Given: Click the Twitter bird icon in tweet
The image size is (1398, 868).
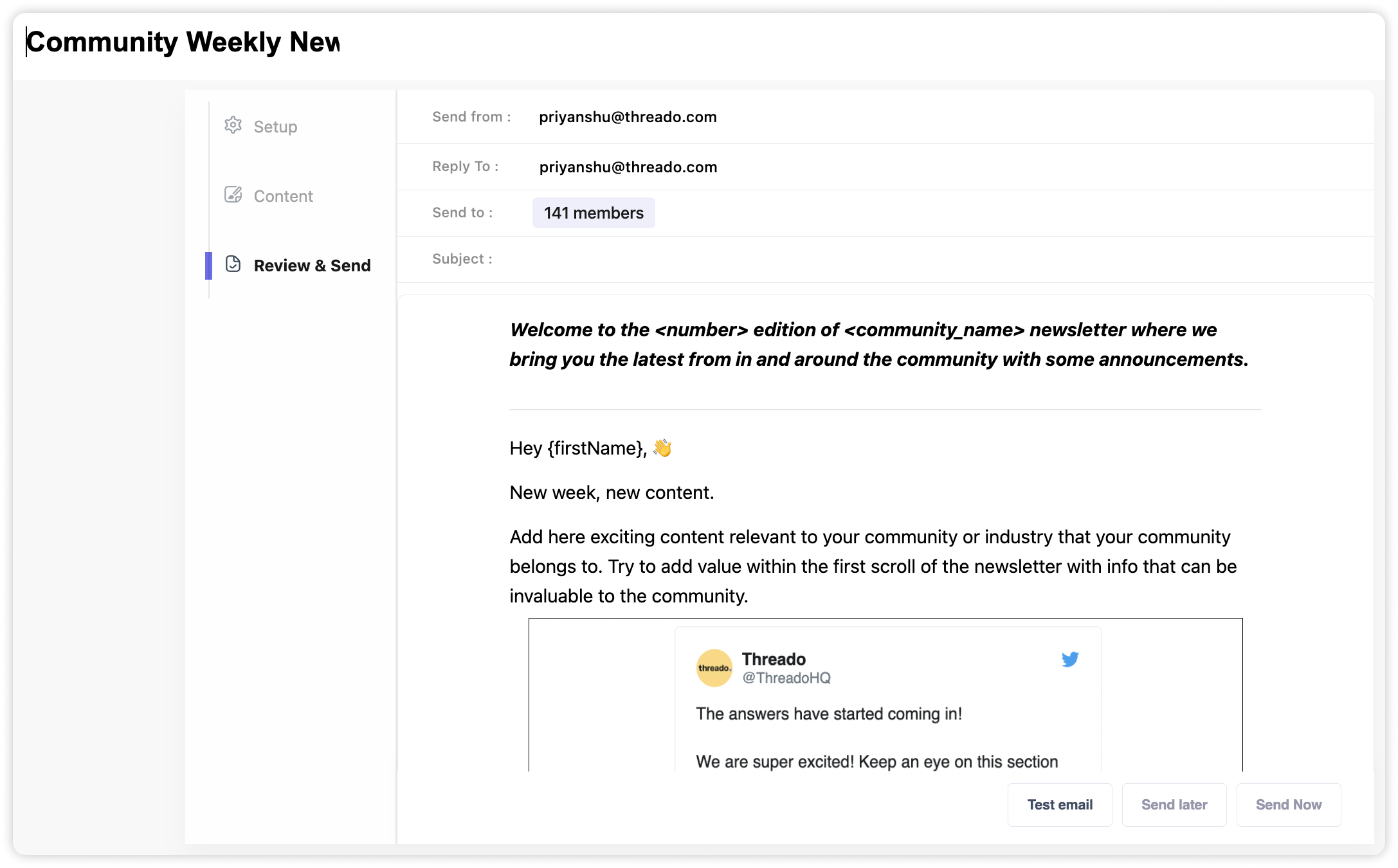Looking at the screenshot, I should [x=1070, y=660].
